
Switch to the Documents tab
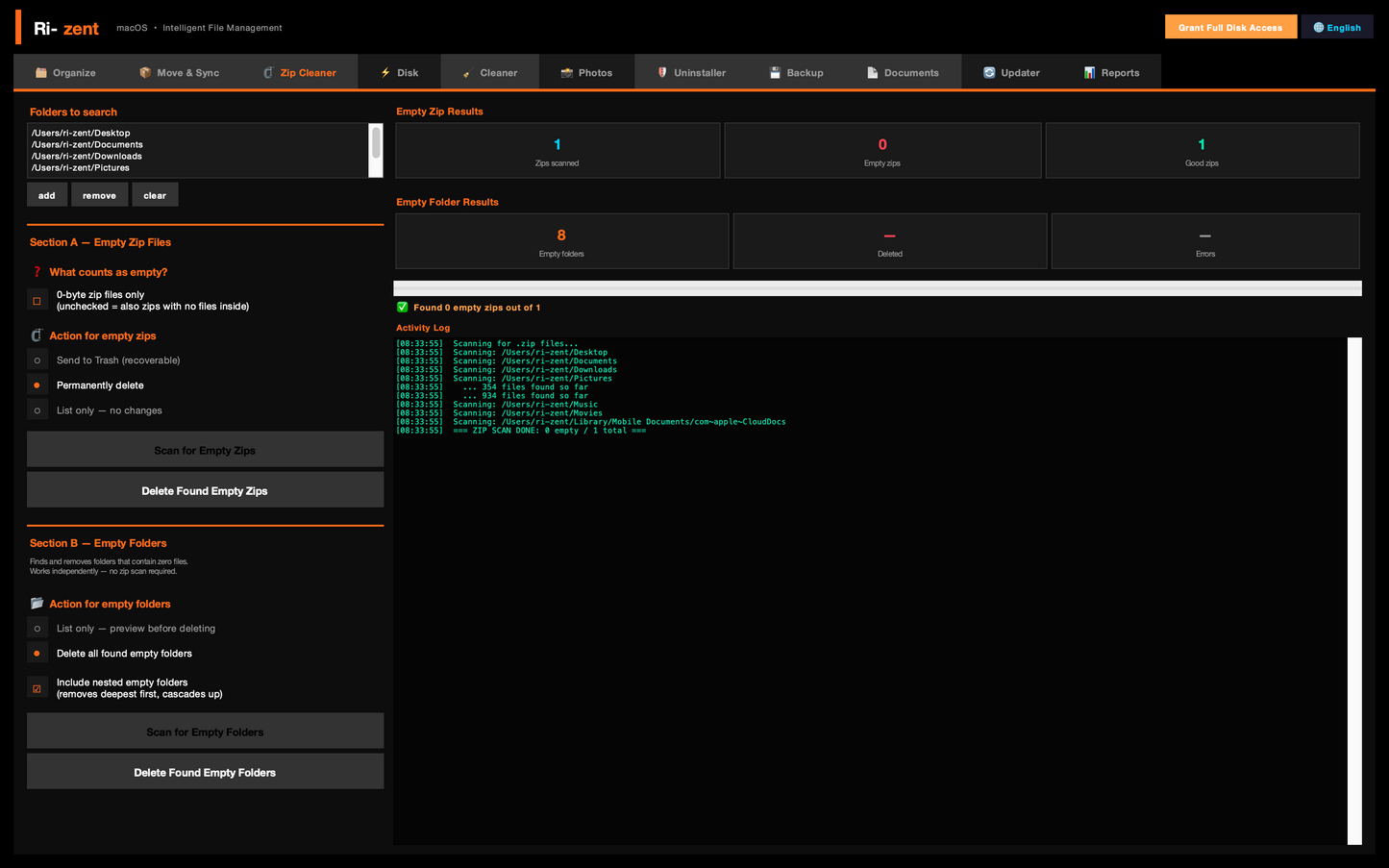(904, 72)
